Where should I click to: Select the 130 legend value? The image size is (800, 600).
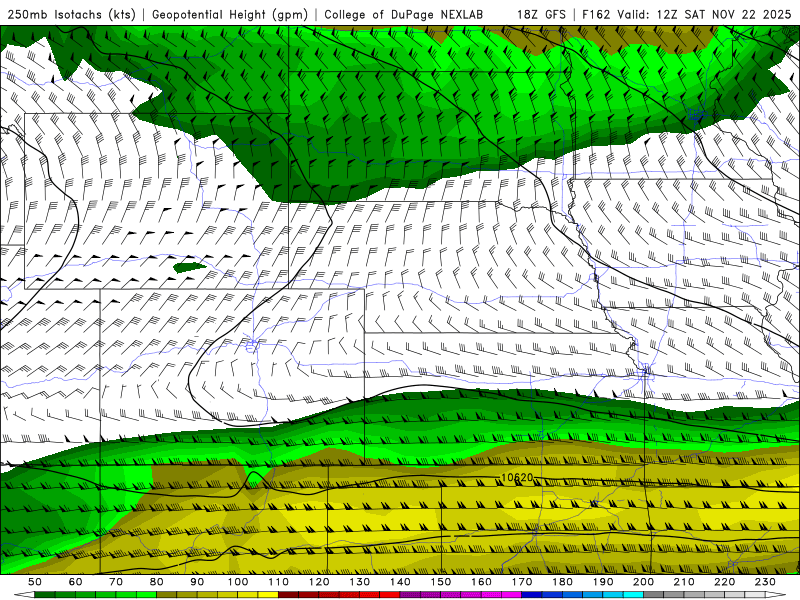360,582
